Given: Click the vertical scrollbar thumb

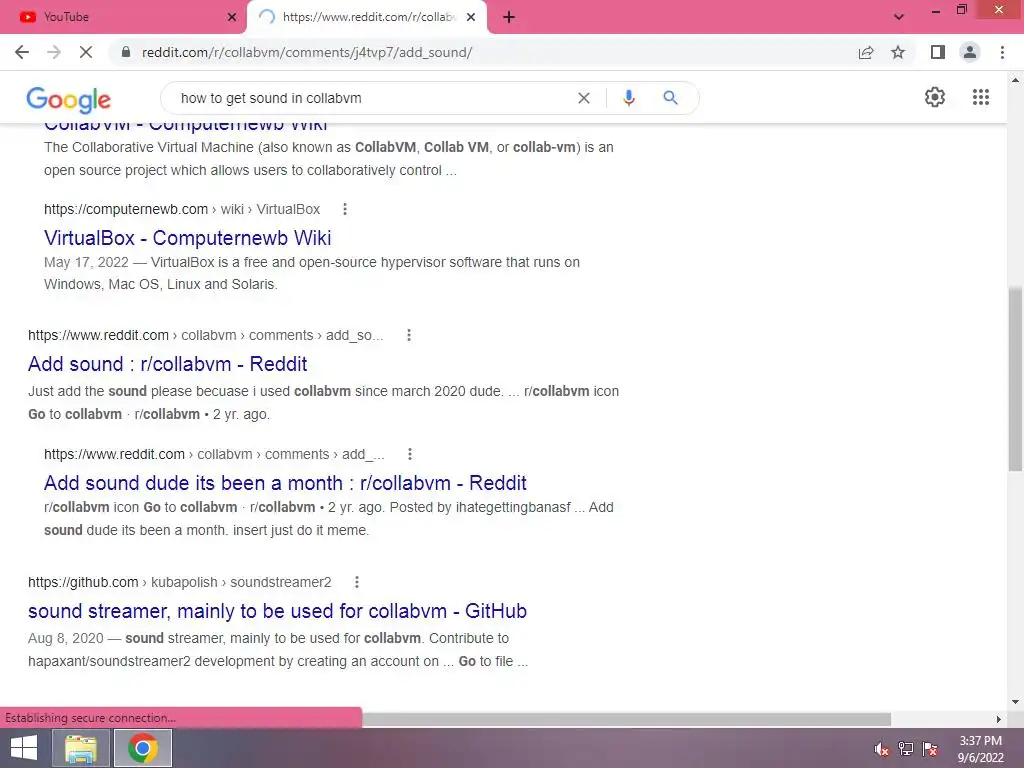Looking at the screenshot, I should (1015, 378).
